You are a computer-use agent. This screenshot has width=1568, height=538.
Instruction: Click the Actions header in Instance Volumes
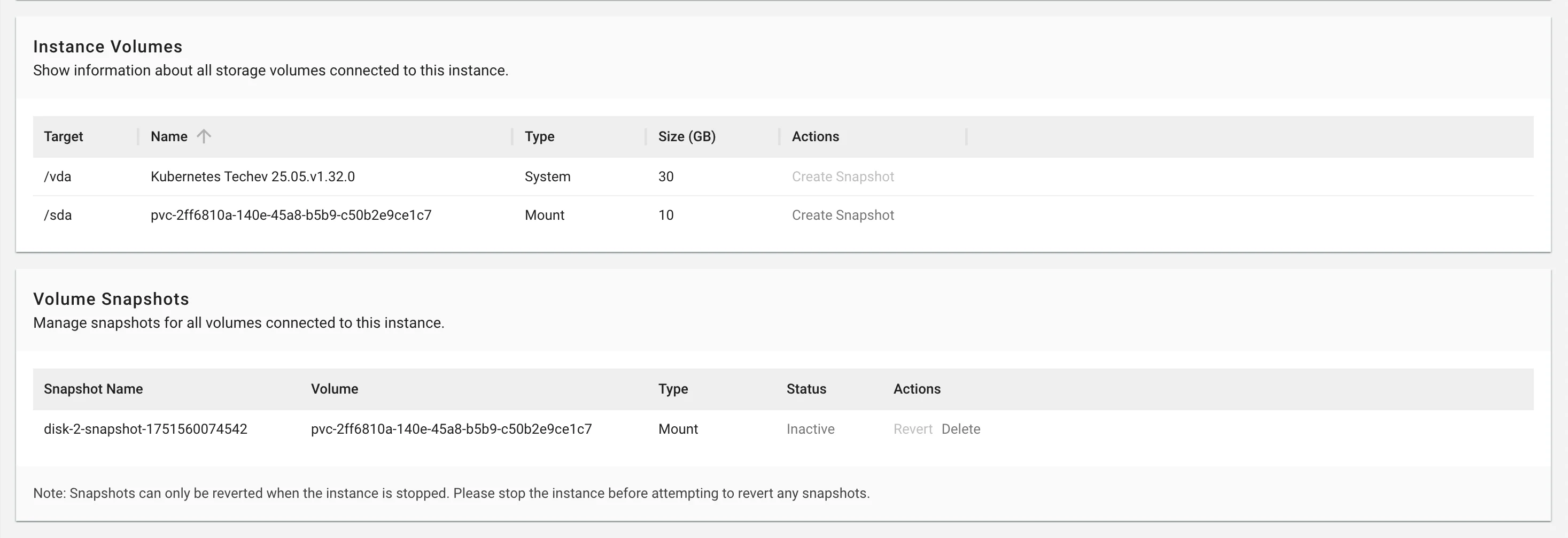(815, 136)
